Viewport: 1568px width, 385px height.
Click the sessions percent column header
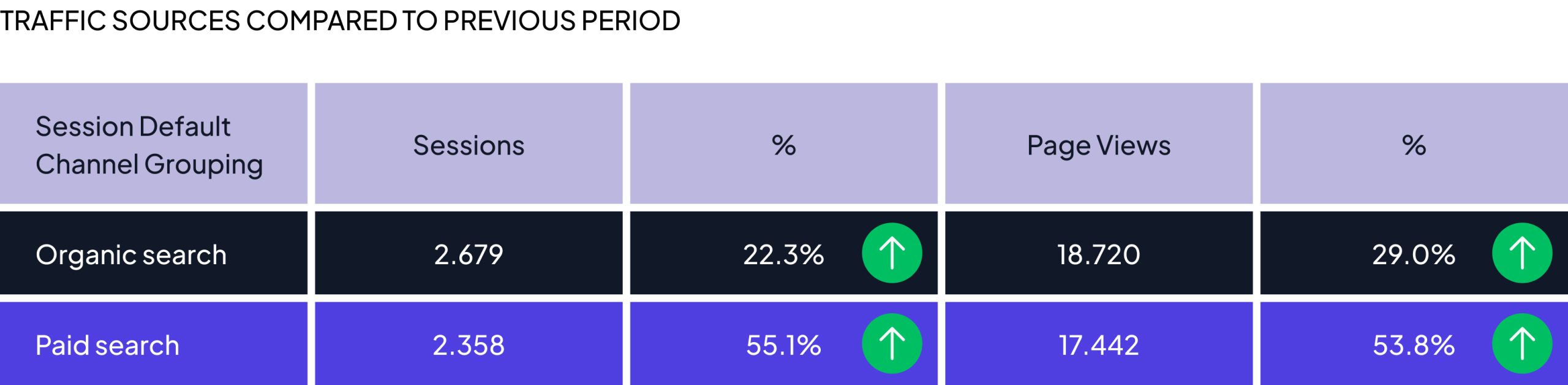pos(783,145)
